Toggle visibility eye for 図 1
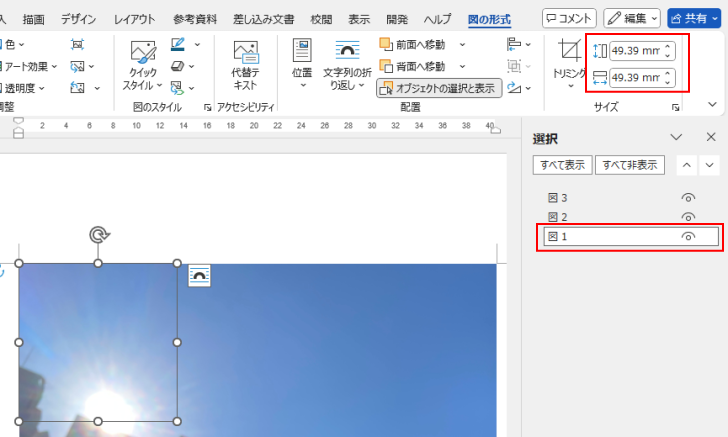This screenshot has height=437, width=728. [x=688, y=236]
